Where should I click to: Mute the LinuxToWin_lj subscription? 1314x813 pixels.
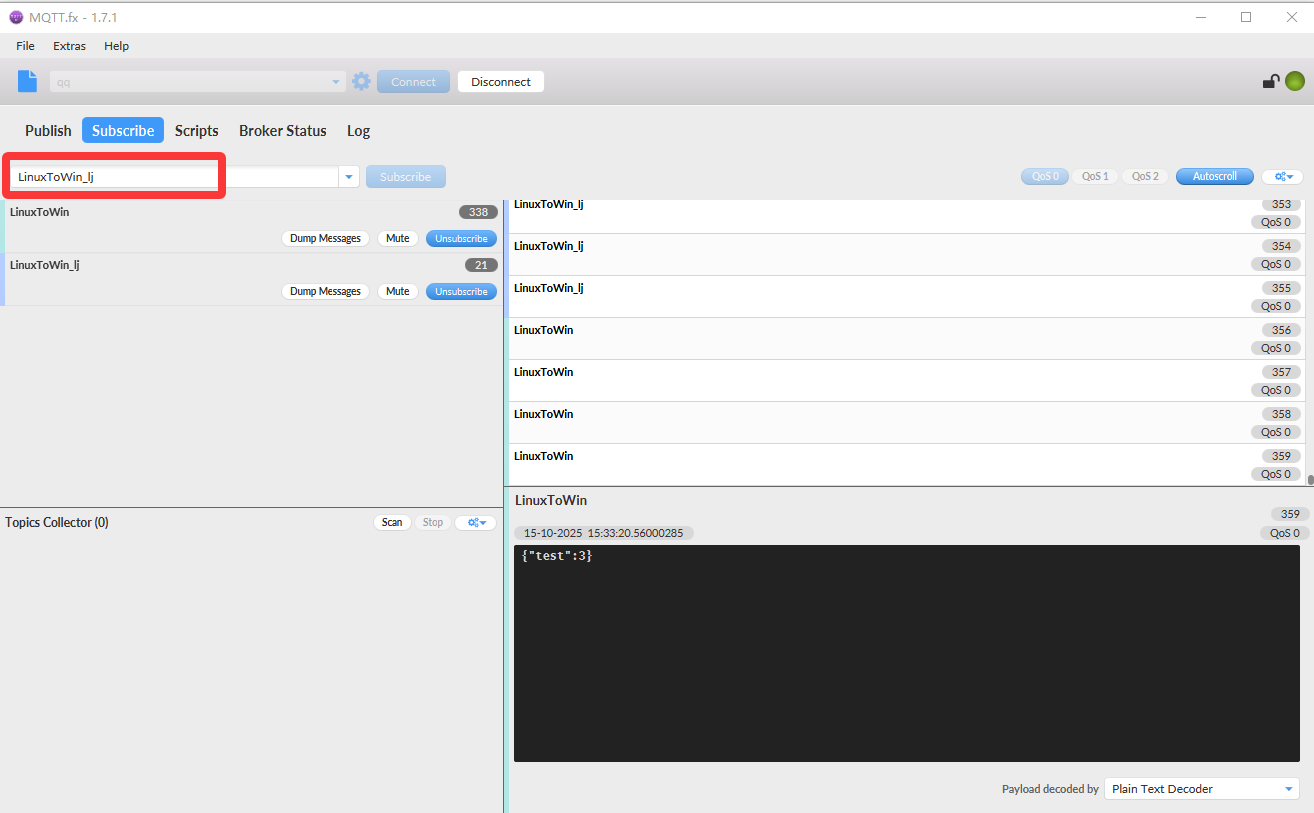click(x=398, y=291)
